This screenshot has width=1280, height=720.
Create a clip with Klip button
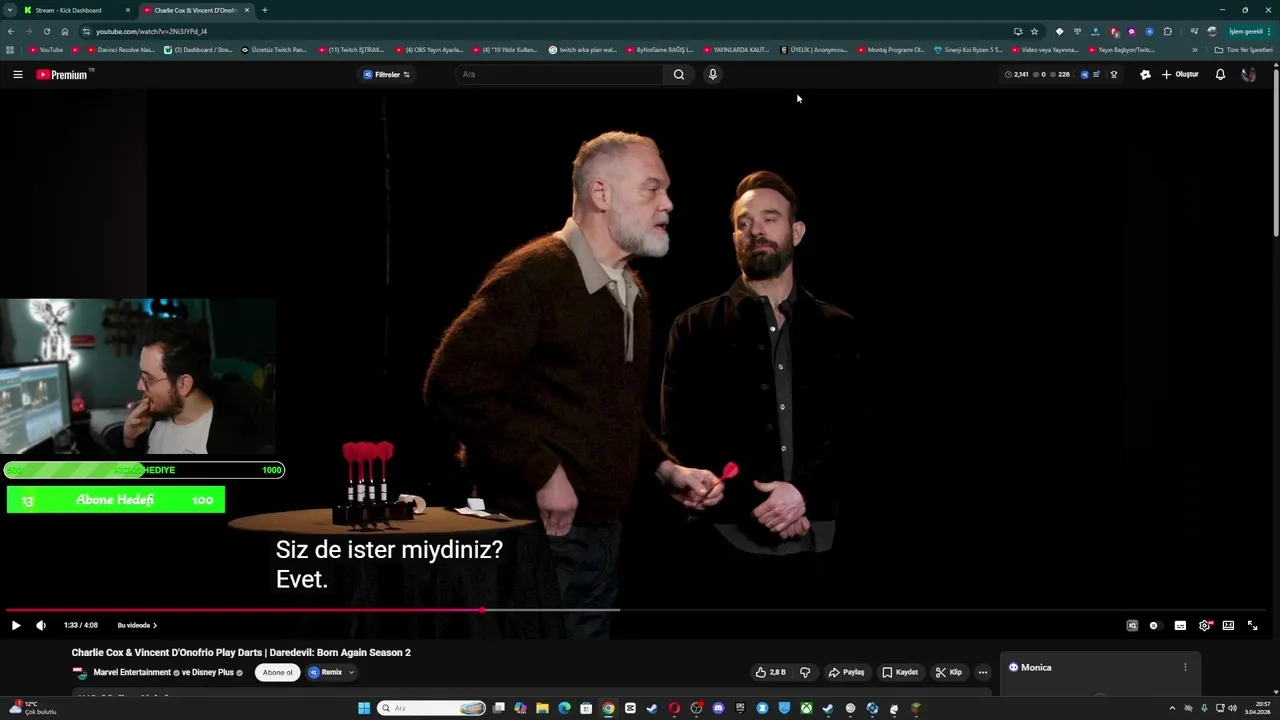pyautogui.click(x=948, y=672)
